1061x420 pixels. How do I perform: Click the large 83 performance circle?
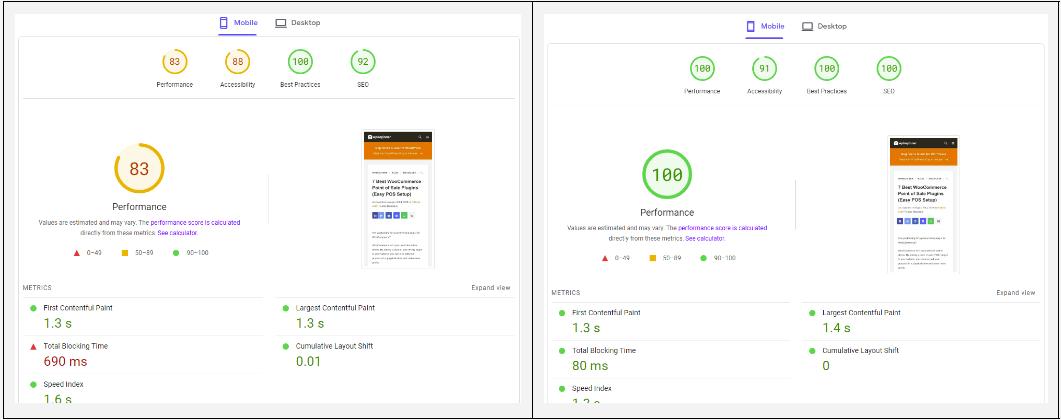(x=139, y=169)
